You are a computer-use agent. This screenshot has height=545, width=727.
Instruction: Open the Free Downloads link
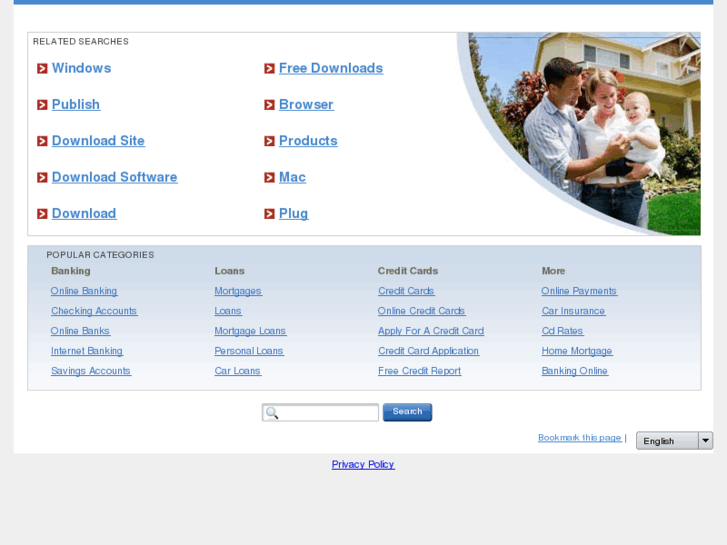331,68
